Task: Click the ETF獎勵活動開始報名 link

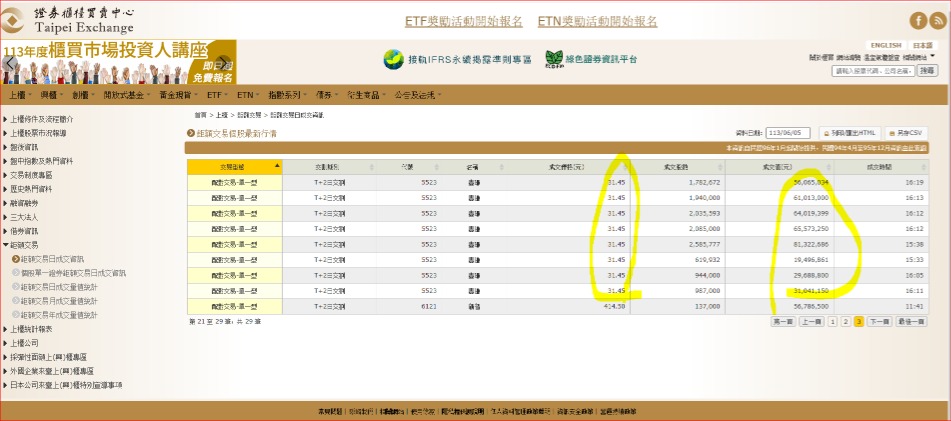Action: 463,21
